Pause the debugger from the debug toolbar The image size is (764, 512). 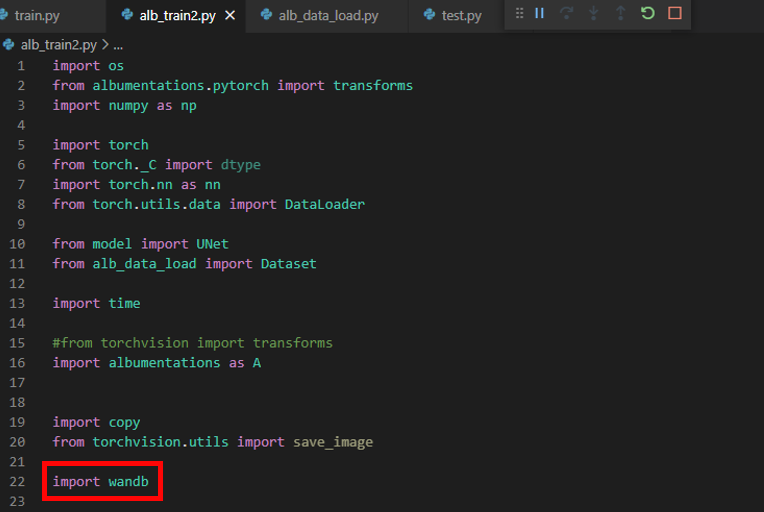539,13
